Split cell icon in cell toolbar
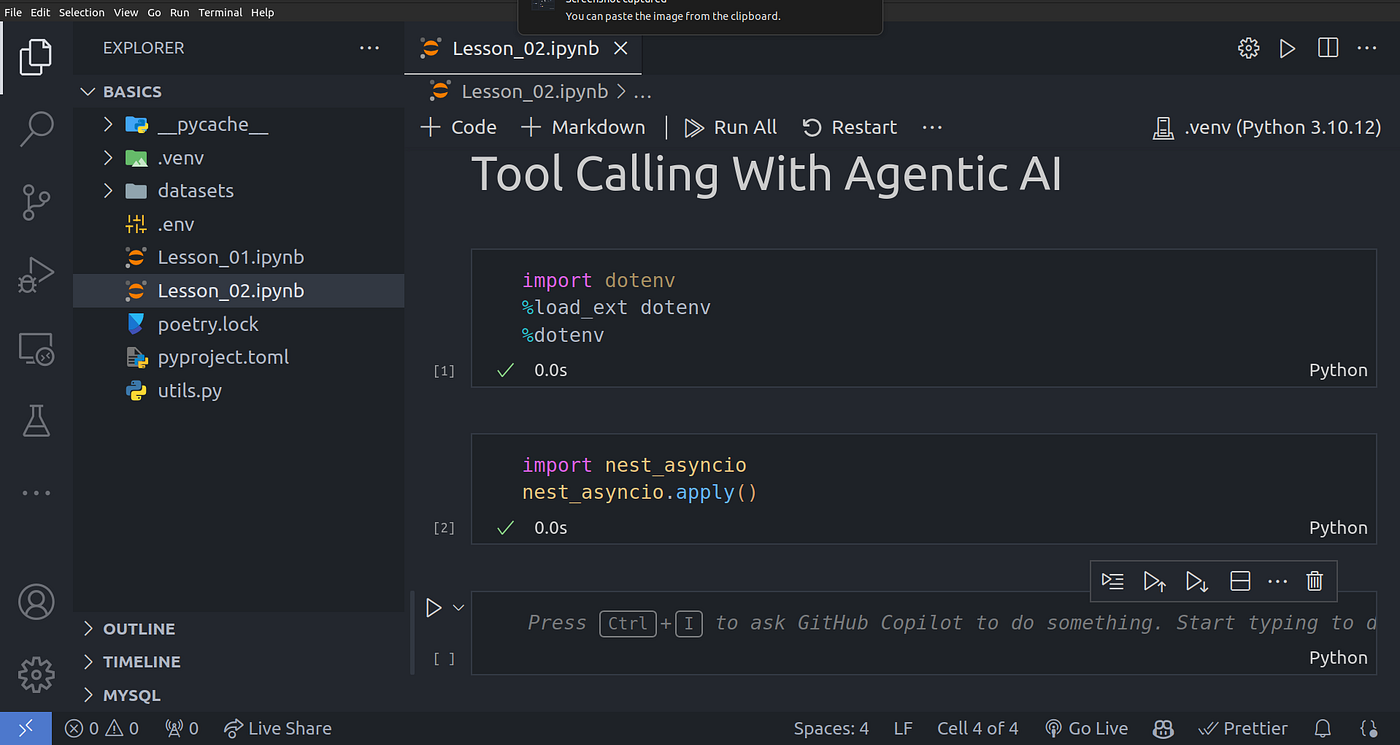 [1240, 581]
